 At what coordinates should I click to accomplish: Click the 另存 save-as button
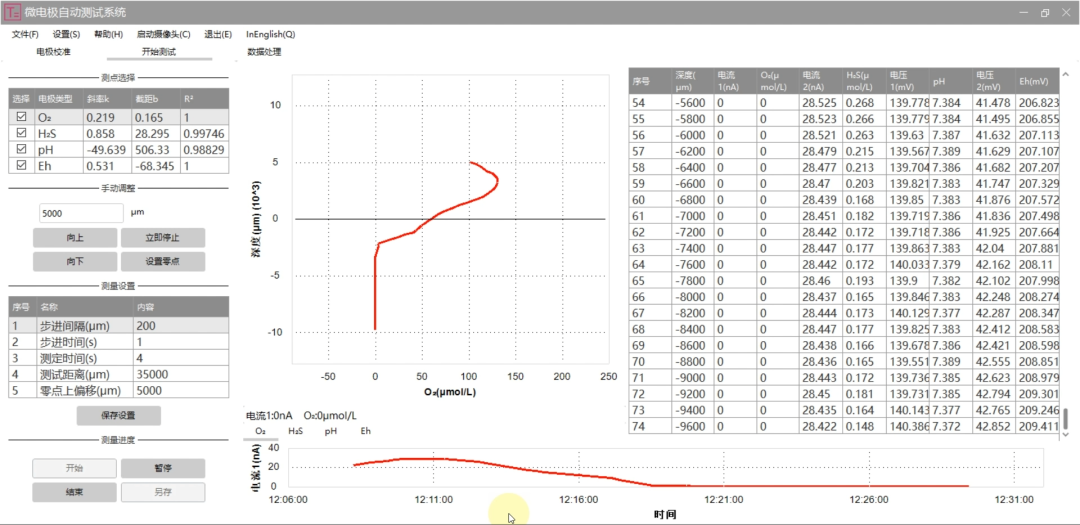click(x=163, y=493)
